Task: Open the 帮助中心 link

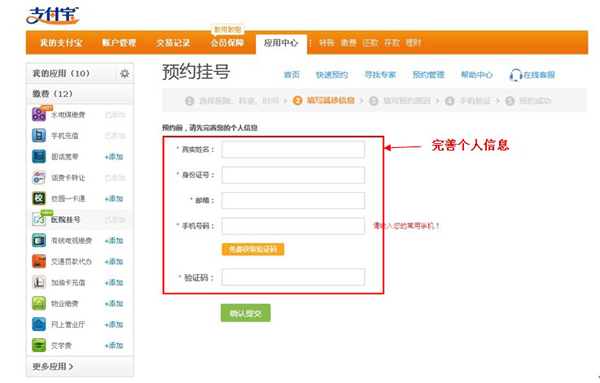Action: [x=476, y=75]
